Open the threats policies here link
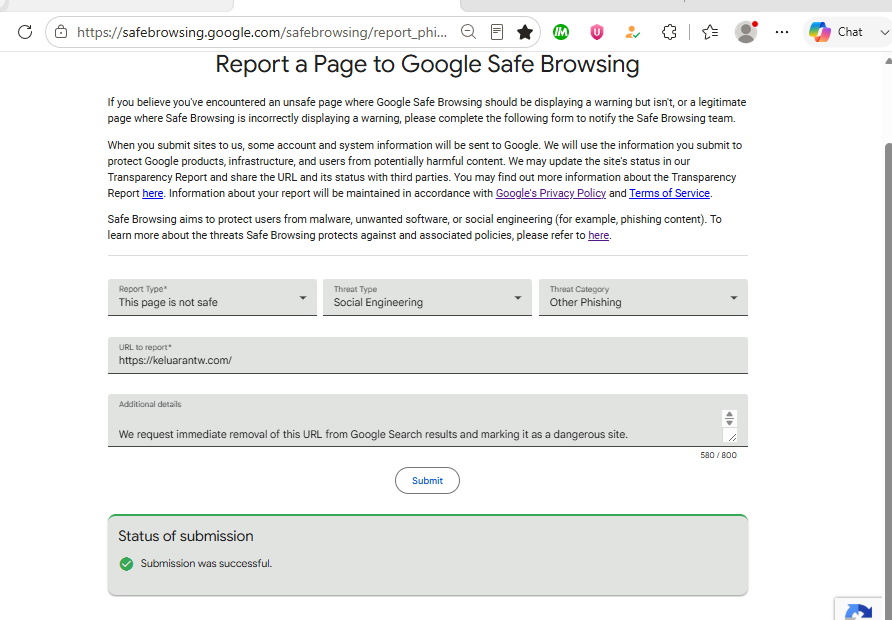Viewport: 892px width, 620px height. click(x=598, y=235)
